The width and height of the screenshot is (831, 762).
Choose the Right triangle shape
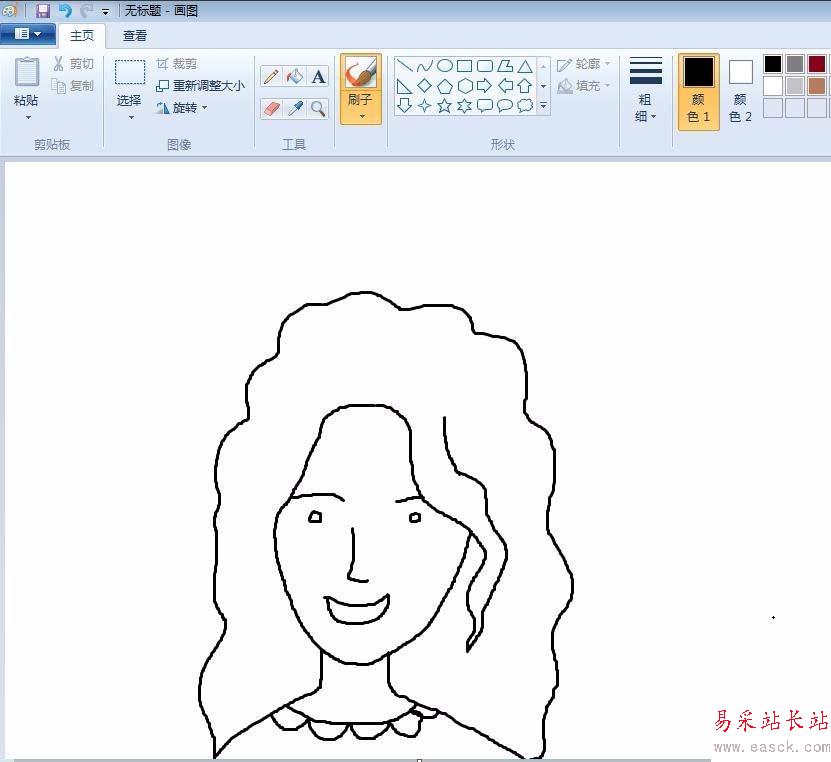click(404, 86)
